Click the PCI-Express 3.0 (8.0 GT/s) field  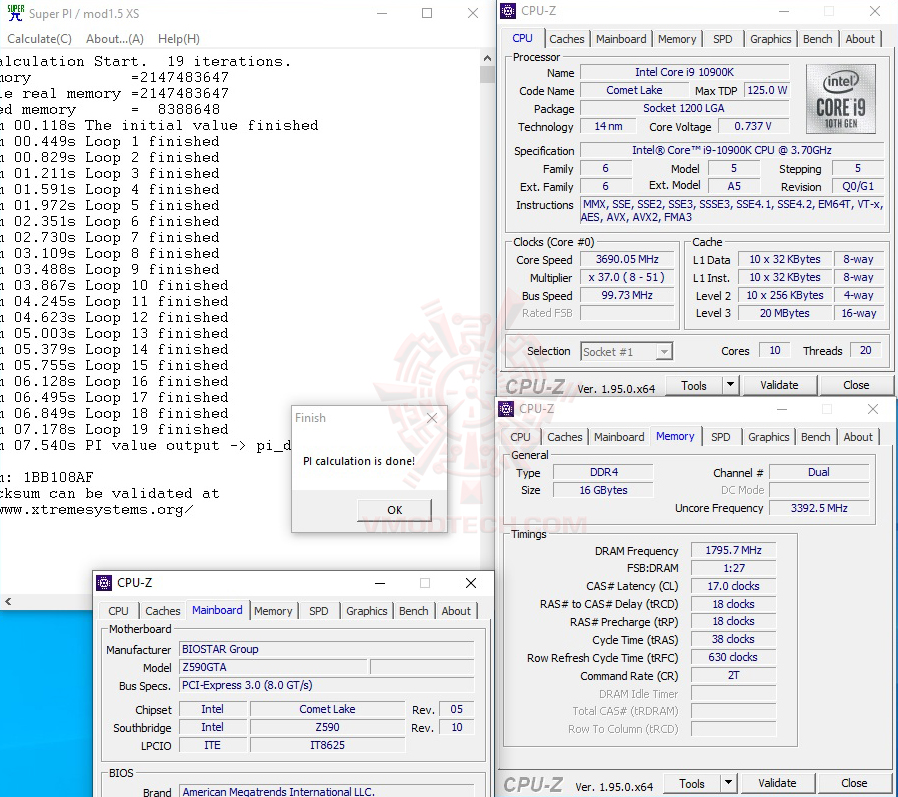(326, 685)
